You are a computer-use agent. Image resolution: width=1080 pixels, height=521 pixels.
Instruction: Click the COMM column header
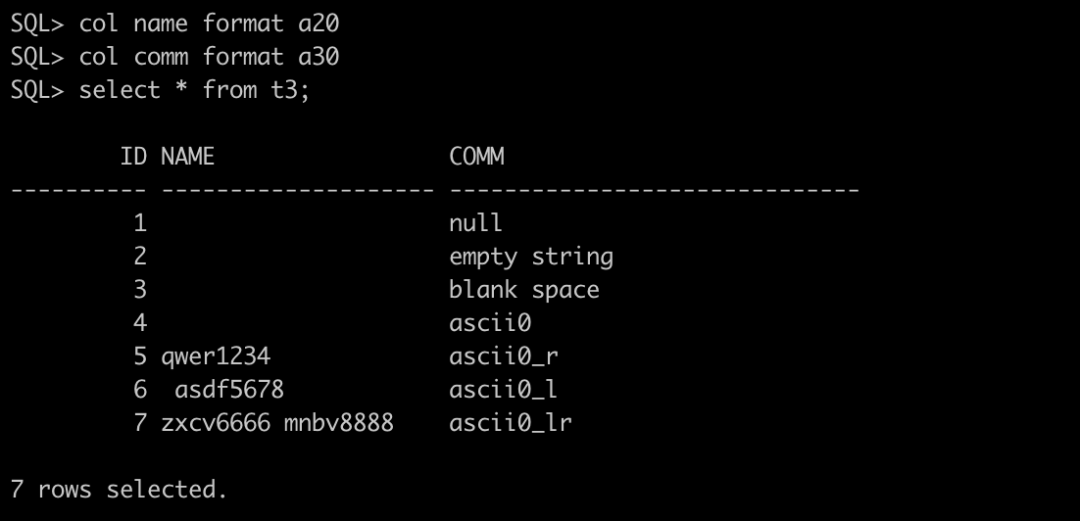point(477,156)
